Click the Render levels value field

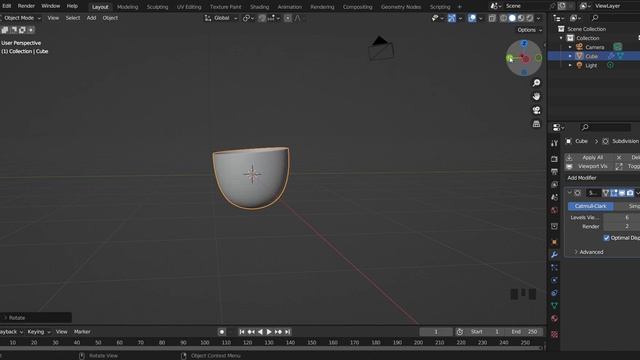622,227
